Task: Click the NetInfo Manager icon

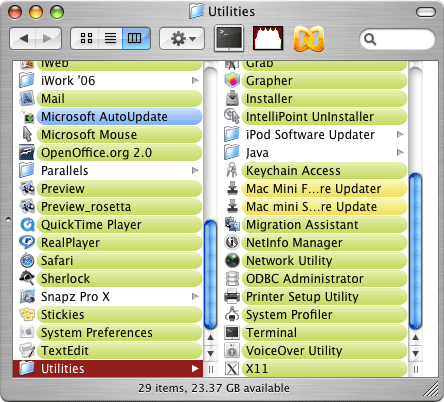Action: (x=232, y=242)
